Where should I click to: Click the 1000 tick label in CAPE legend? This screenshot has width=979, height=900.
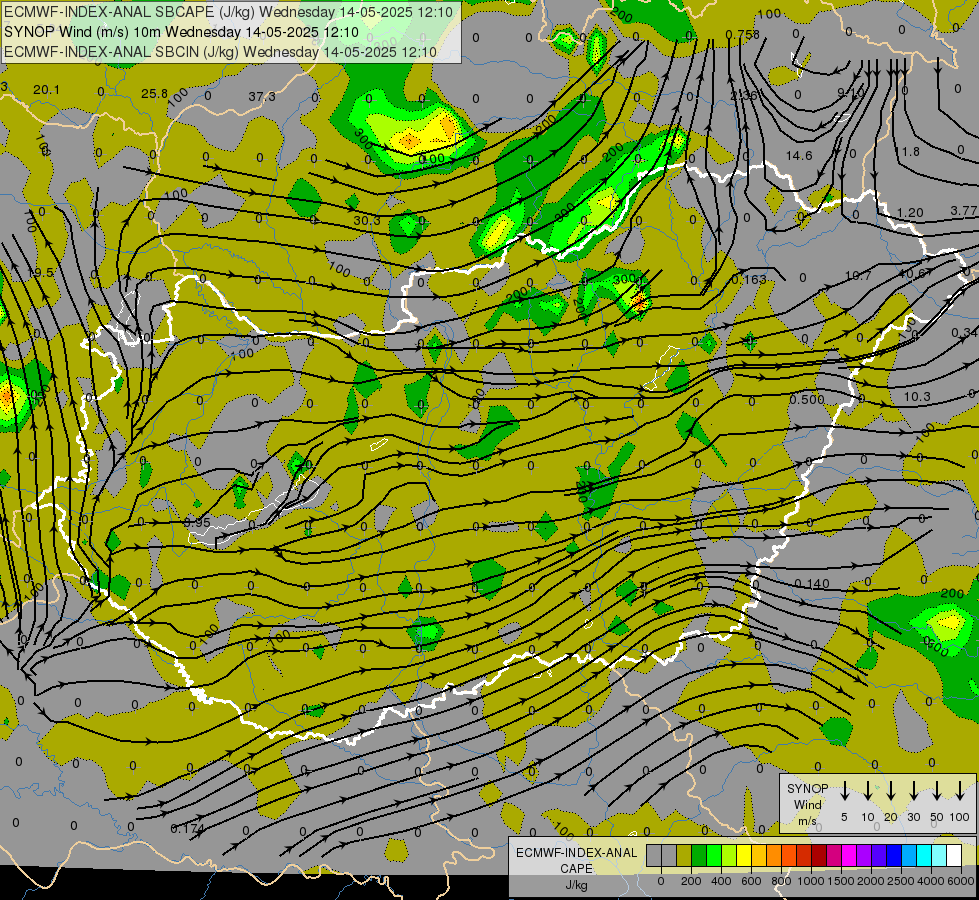click(x=810, y=881)
